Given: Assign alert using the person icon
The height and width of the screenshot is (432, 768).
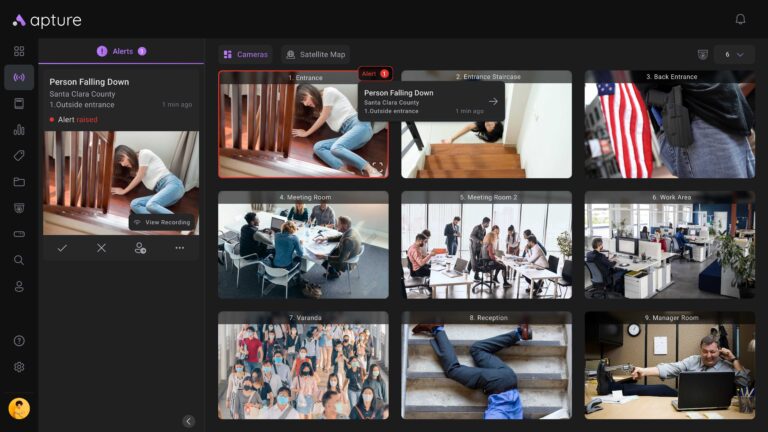Looking at the screenshot, I should click(140, 248).
